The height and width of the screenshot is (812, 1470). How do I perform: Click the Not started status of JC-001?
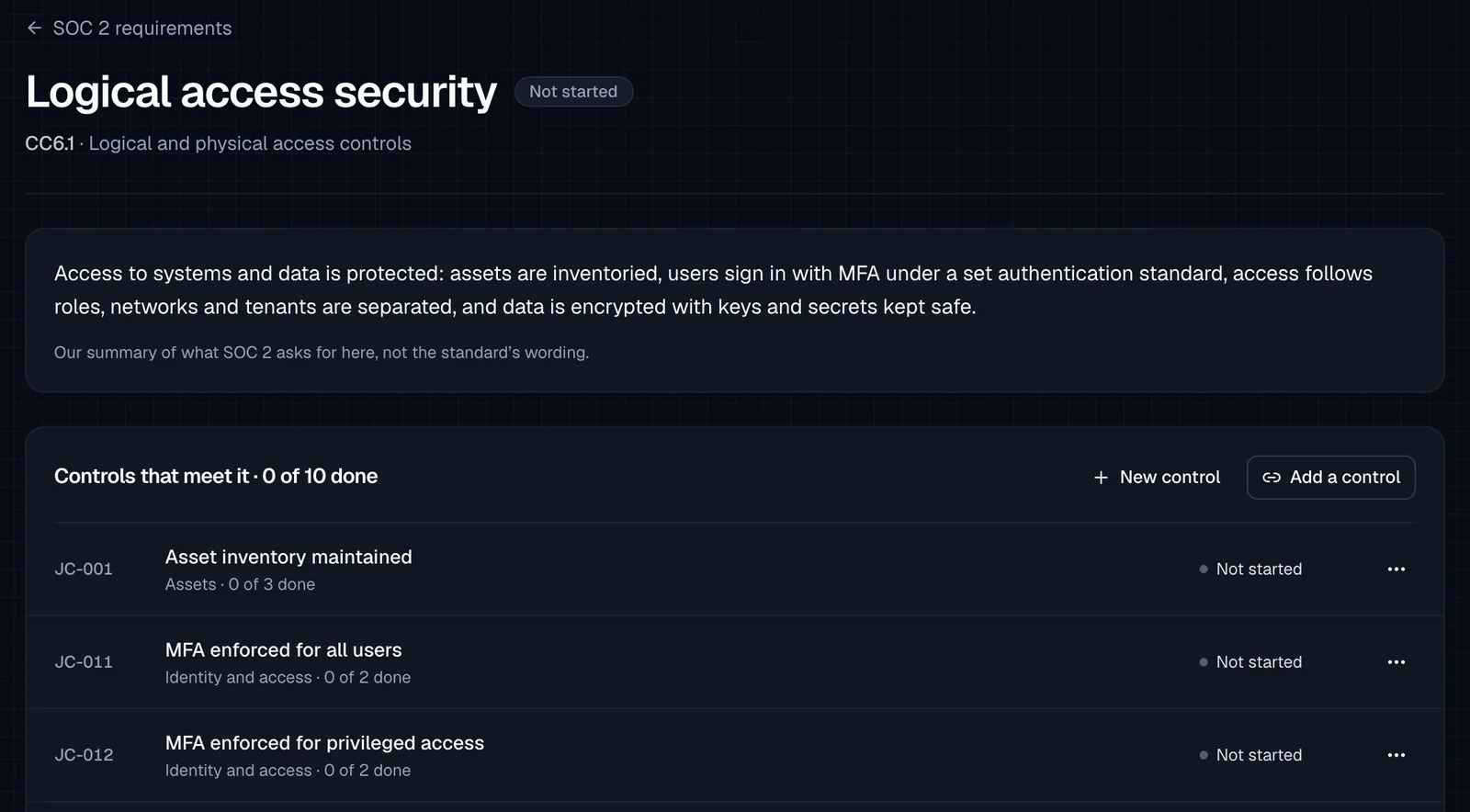[1250, 570]
